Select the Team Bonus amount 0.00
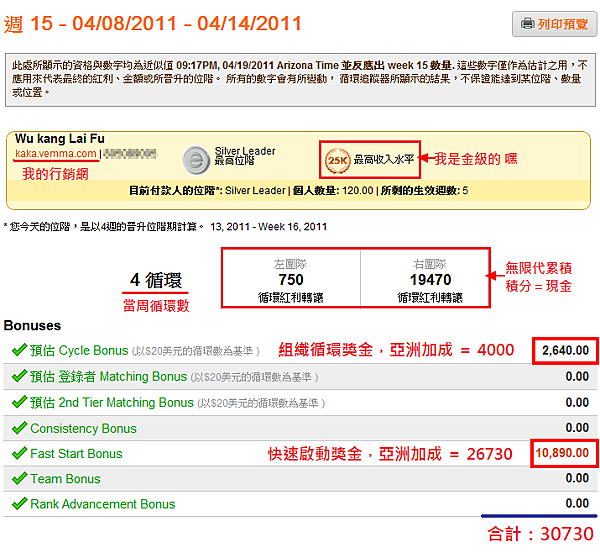This screenshot has height=553, width=600. (x=577, y=478)
